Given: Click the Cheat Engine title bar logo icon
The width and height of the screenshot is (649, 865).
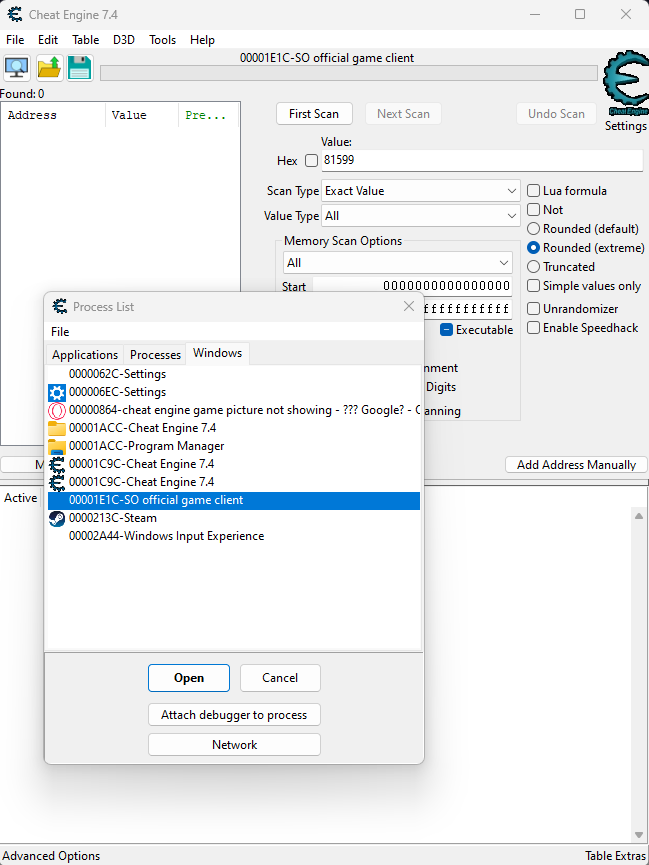Looking at the screenshot, I should 15,14.
